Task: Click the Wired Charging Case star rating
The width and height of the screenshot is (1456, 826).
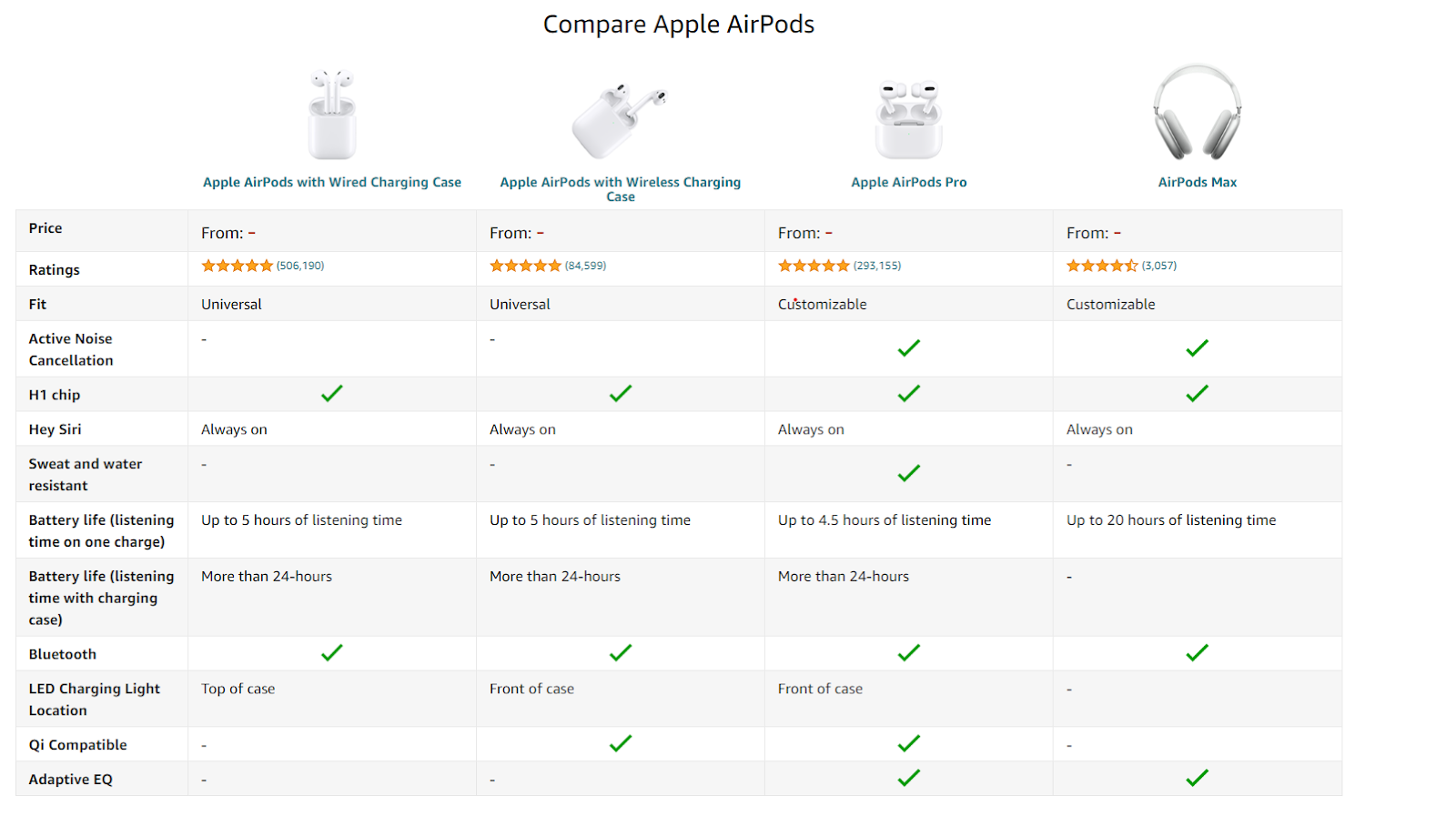Action: click(237, 265)
